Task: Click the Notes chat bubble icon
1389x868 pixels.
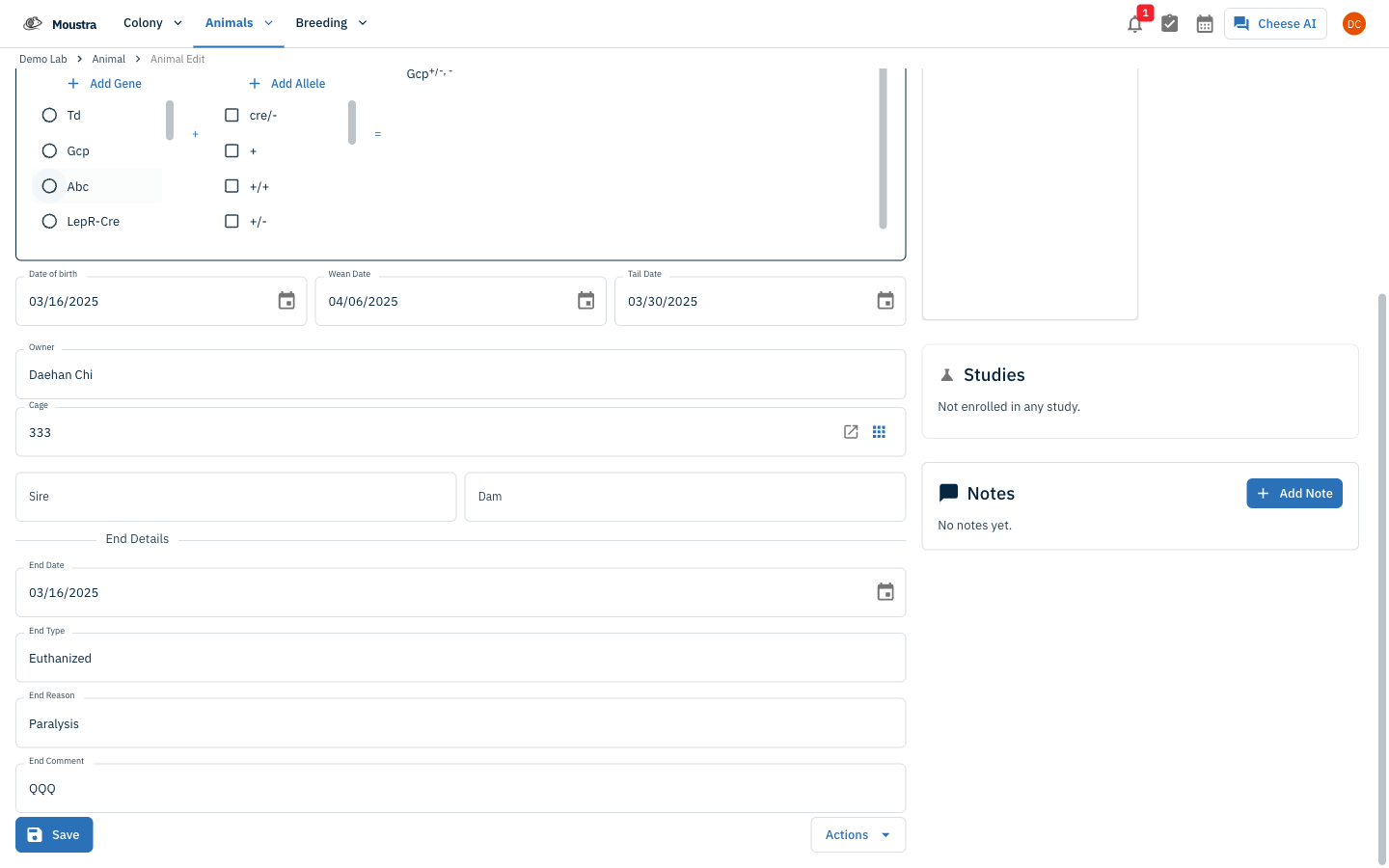Action: click(948, 493)
